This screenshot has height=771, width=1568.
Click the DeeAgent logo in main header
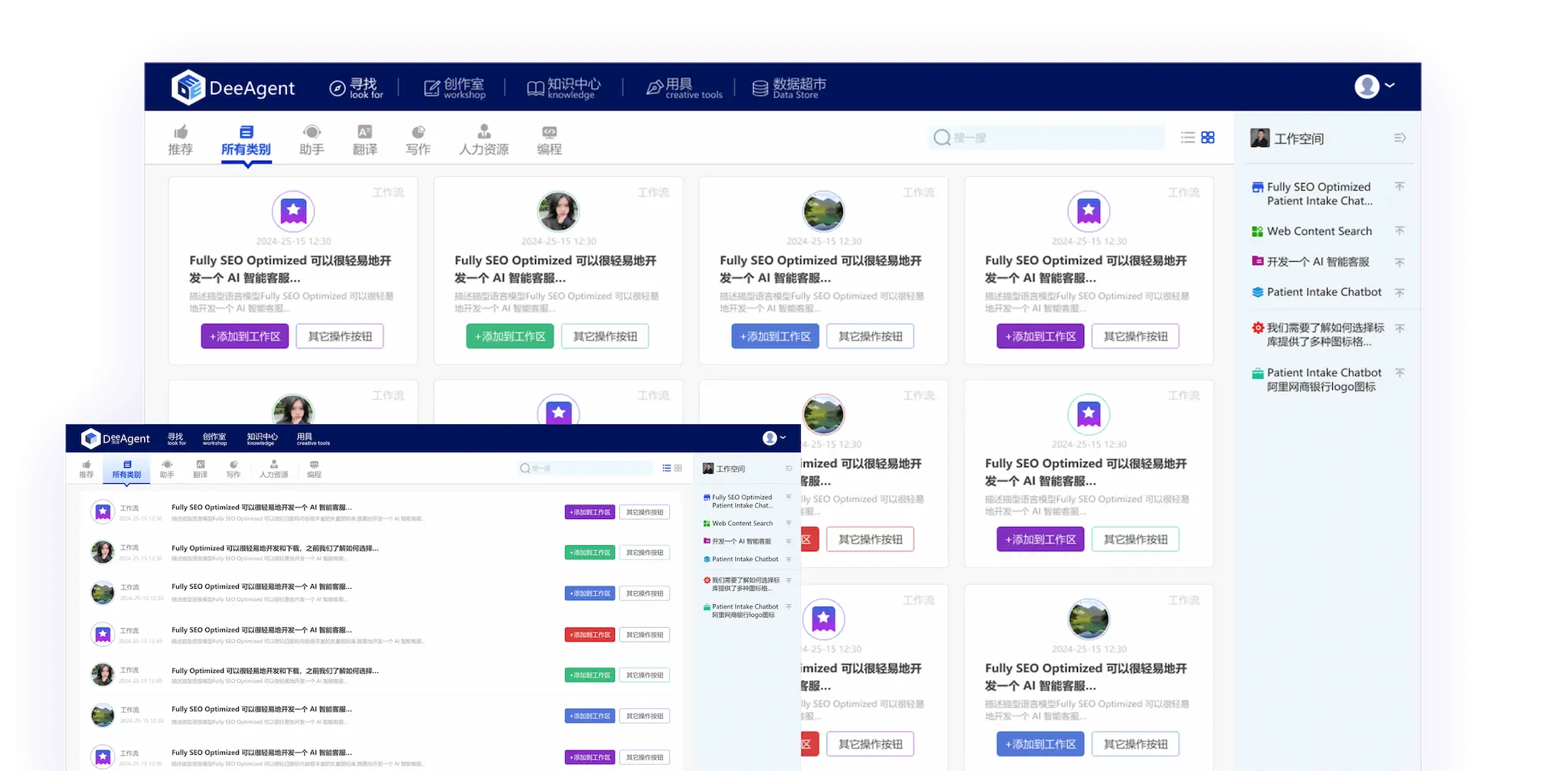pos(233,88)
